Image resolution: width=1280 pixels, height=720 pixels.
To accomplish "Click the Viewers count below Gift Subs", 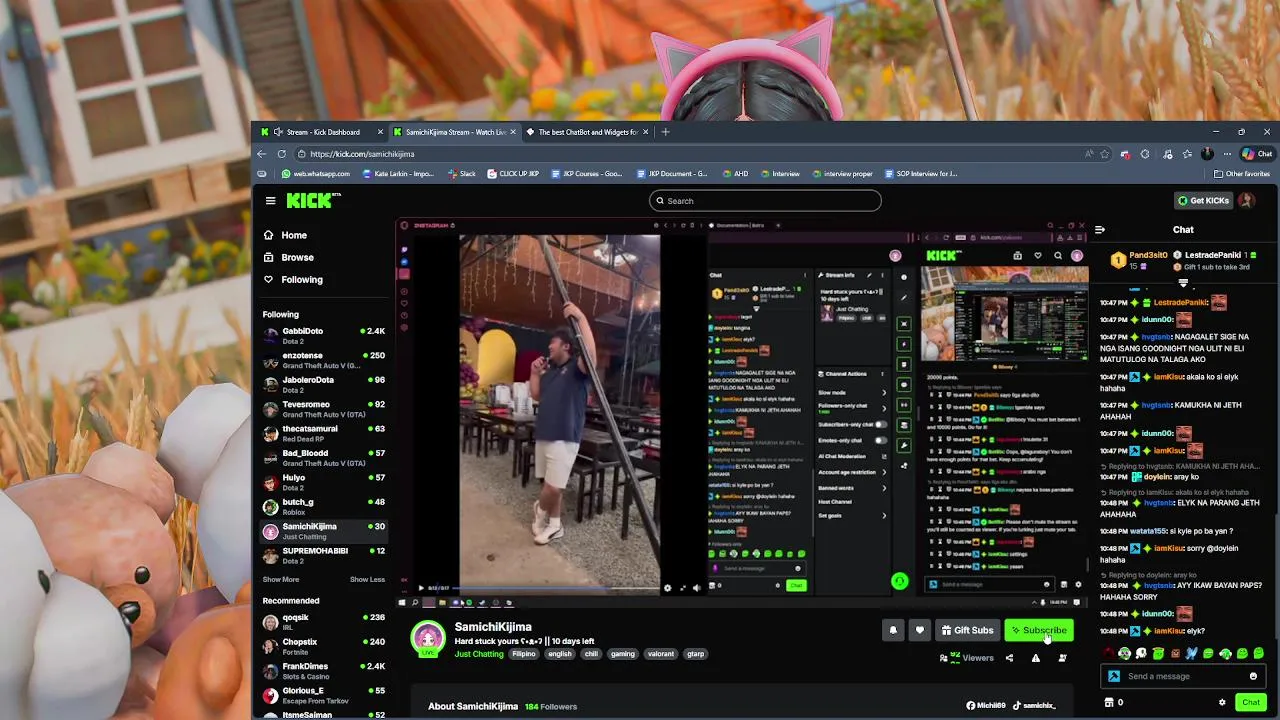I will pyautogui.click(x=966, y=658).
